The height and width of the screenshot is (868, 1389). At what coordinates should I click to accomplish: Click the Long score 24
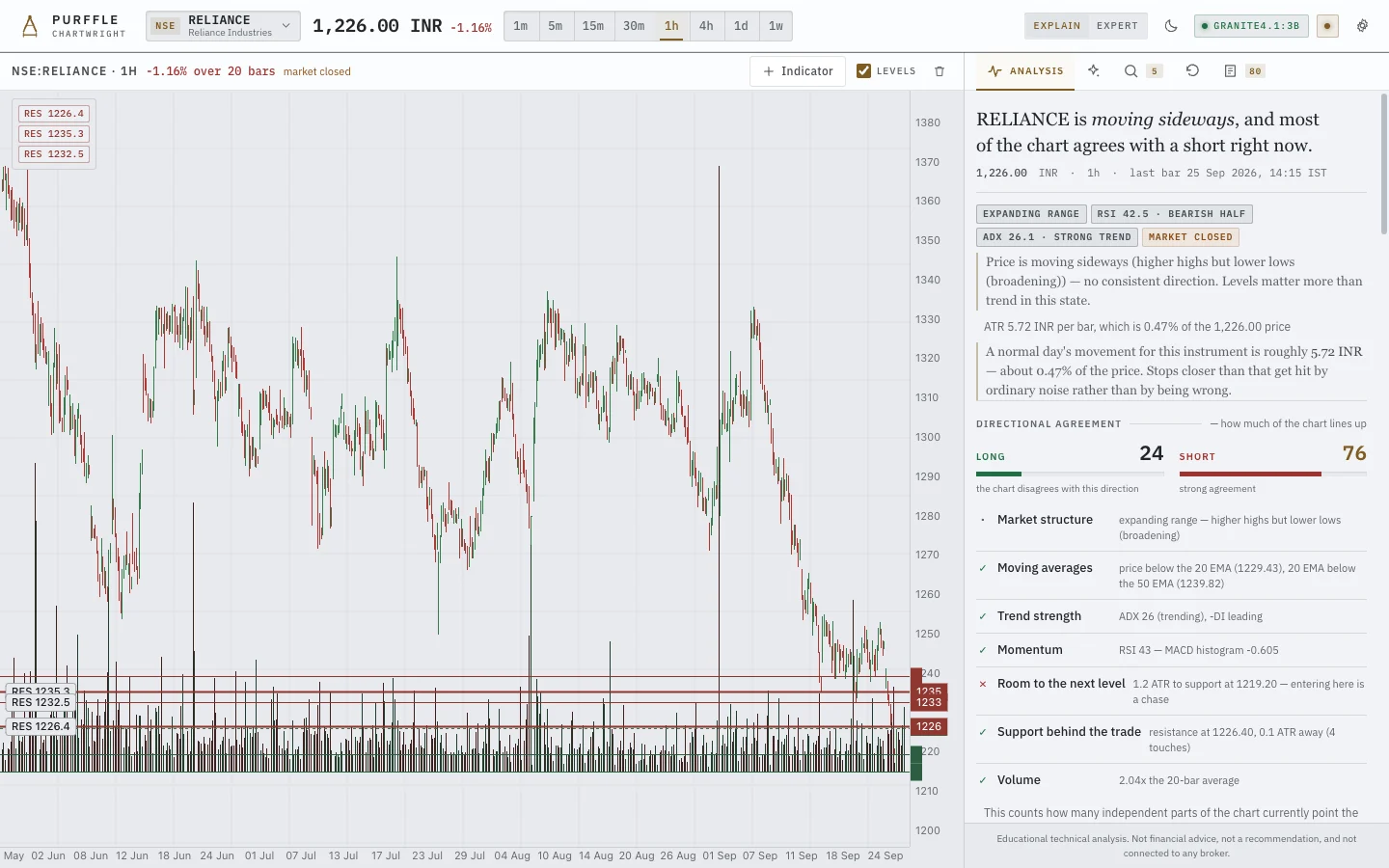tap(1152, 453)
